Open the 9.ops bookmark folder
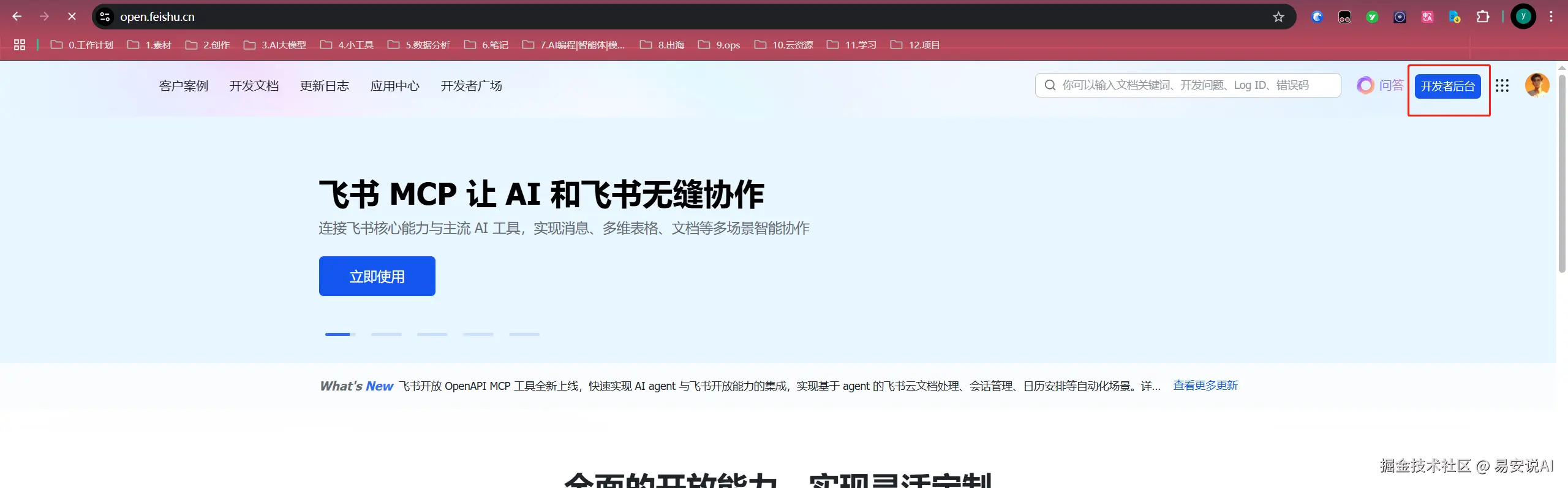This screenshot has height=488, width=1568. click(719, 45)
